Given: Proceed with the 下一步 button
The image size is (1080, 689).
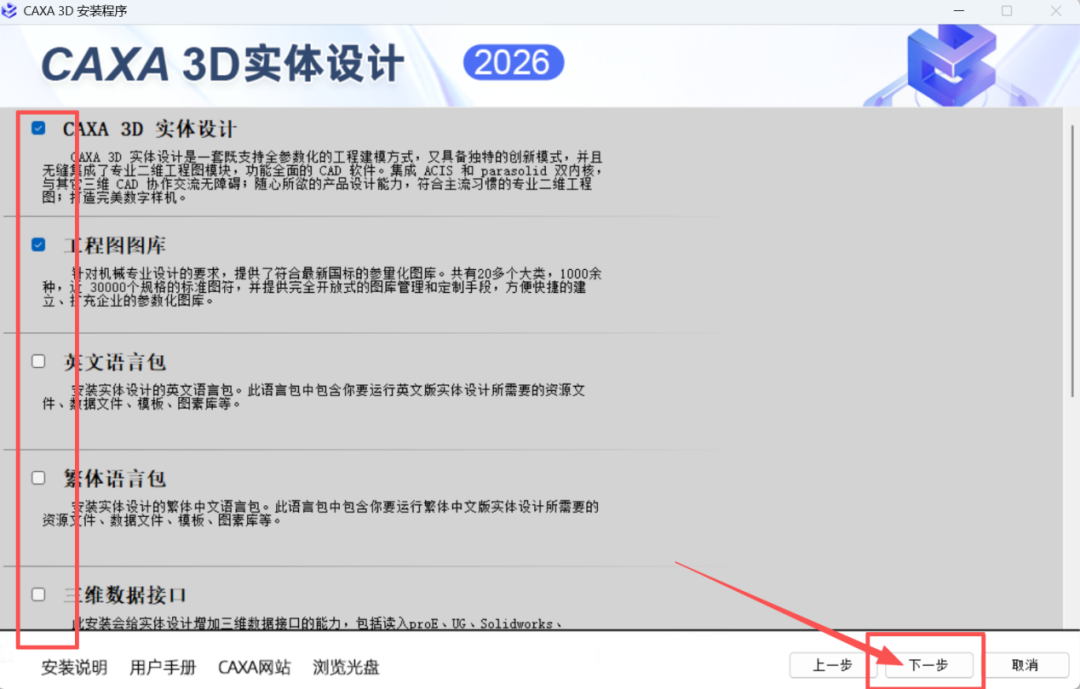Looking at the screenshot, I should pos(928,665).
